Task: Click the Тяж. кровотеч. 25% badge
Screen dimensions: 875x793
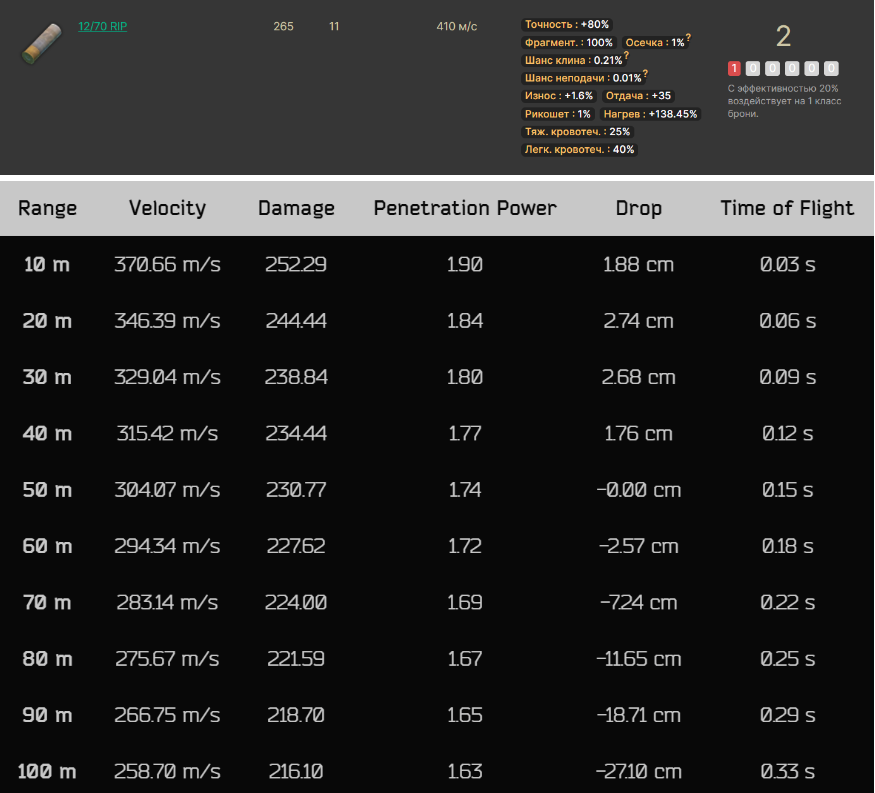Action: [577, 132]
